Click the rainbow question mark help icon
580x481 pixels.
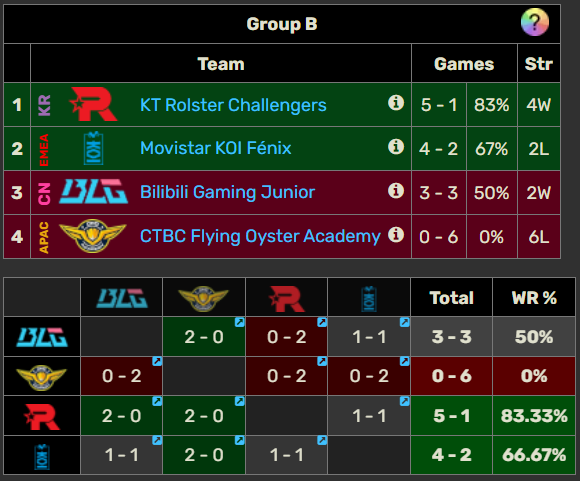coord(535,22)
